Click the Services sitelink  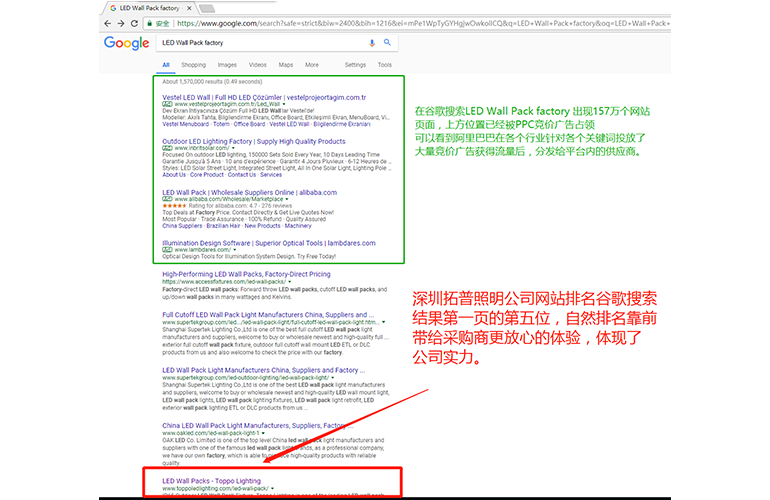[x=271, y=175]
